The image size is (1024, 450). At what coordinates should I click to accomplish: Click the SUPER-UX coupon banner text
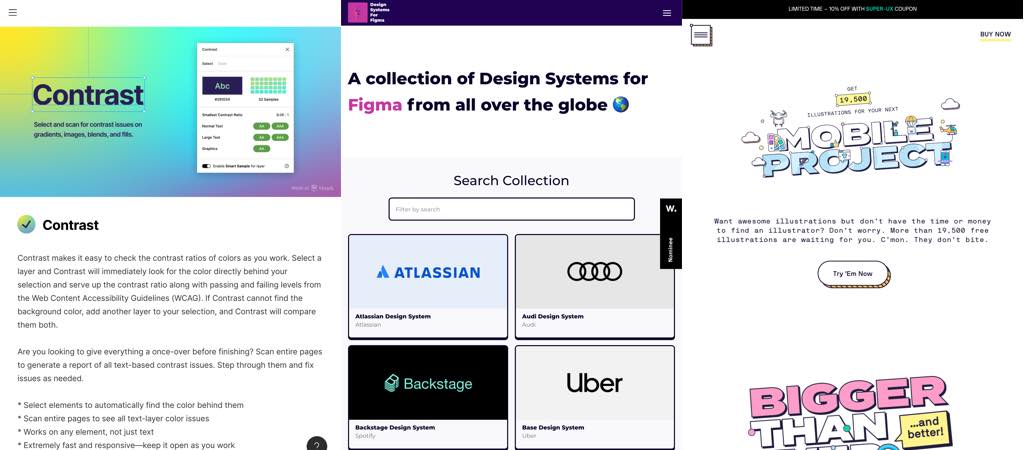852,9
